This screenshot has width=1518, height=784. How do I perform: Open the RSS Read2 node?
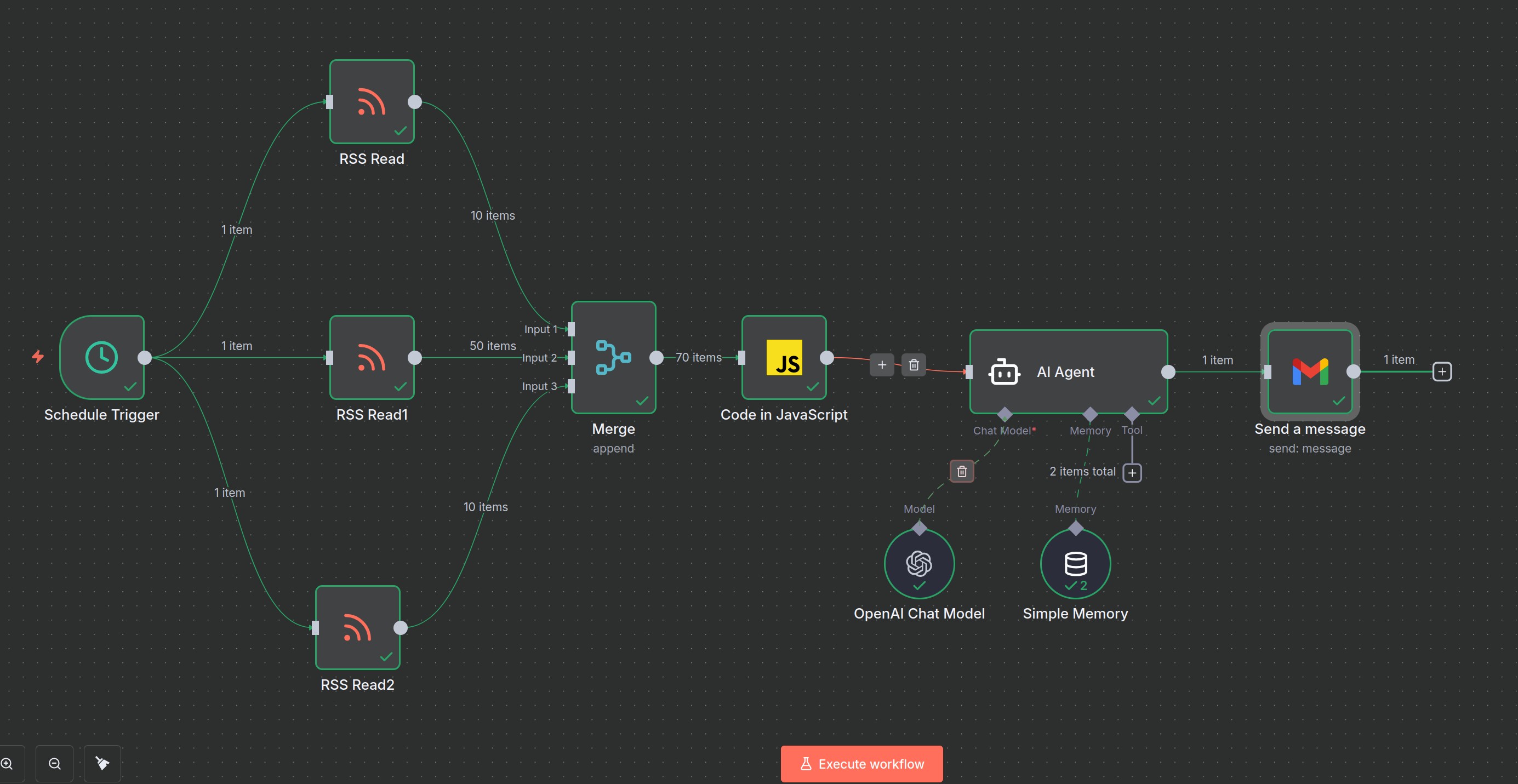point(358,627)
